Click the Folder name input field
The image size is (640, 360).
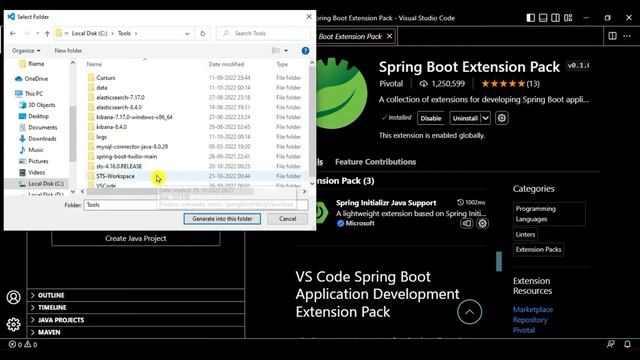click(196, 205)
